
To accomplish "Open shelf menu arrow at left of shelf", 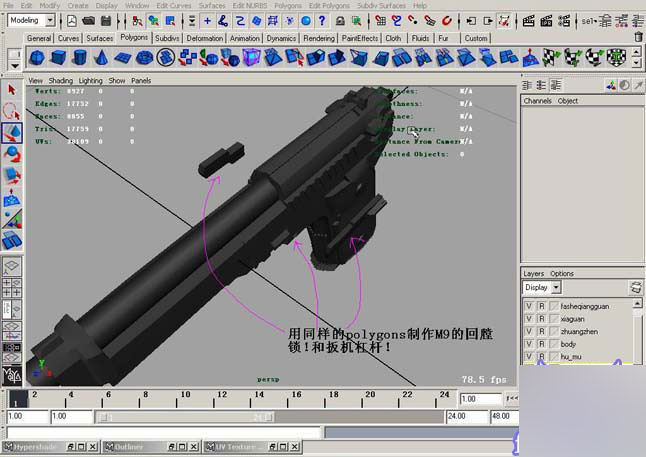I will coord(15,66).
